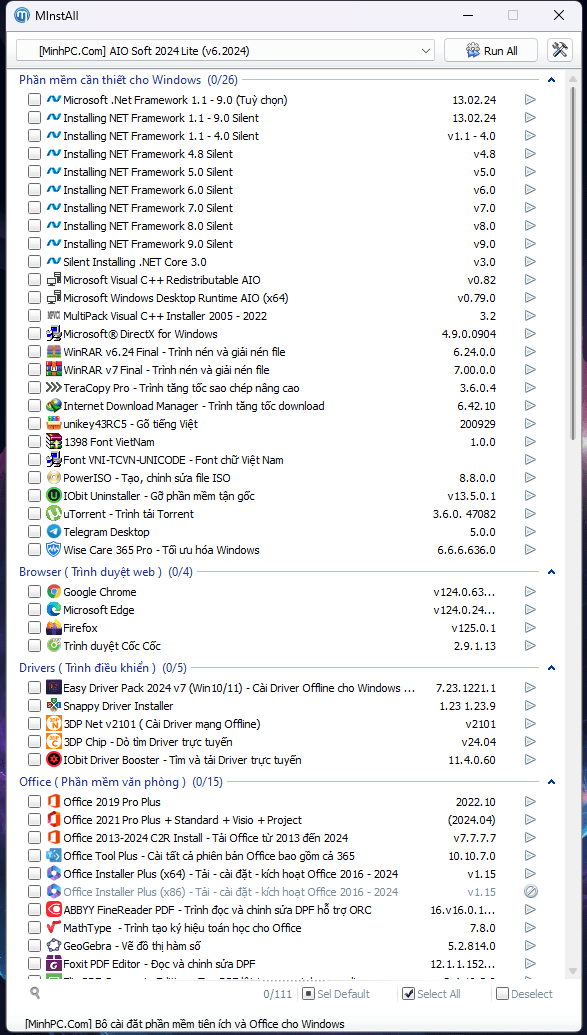Click the 3DP Net v2101 icon
Screen dimensions: 587x1035
[x=53, y=724]
